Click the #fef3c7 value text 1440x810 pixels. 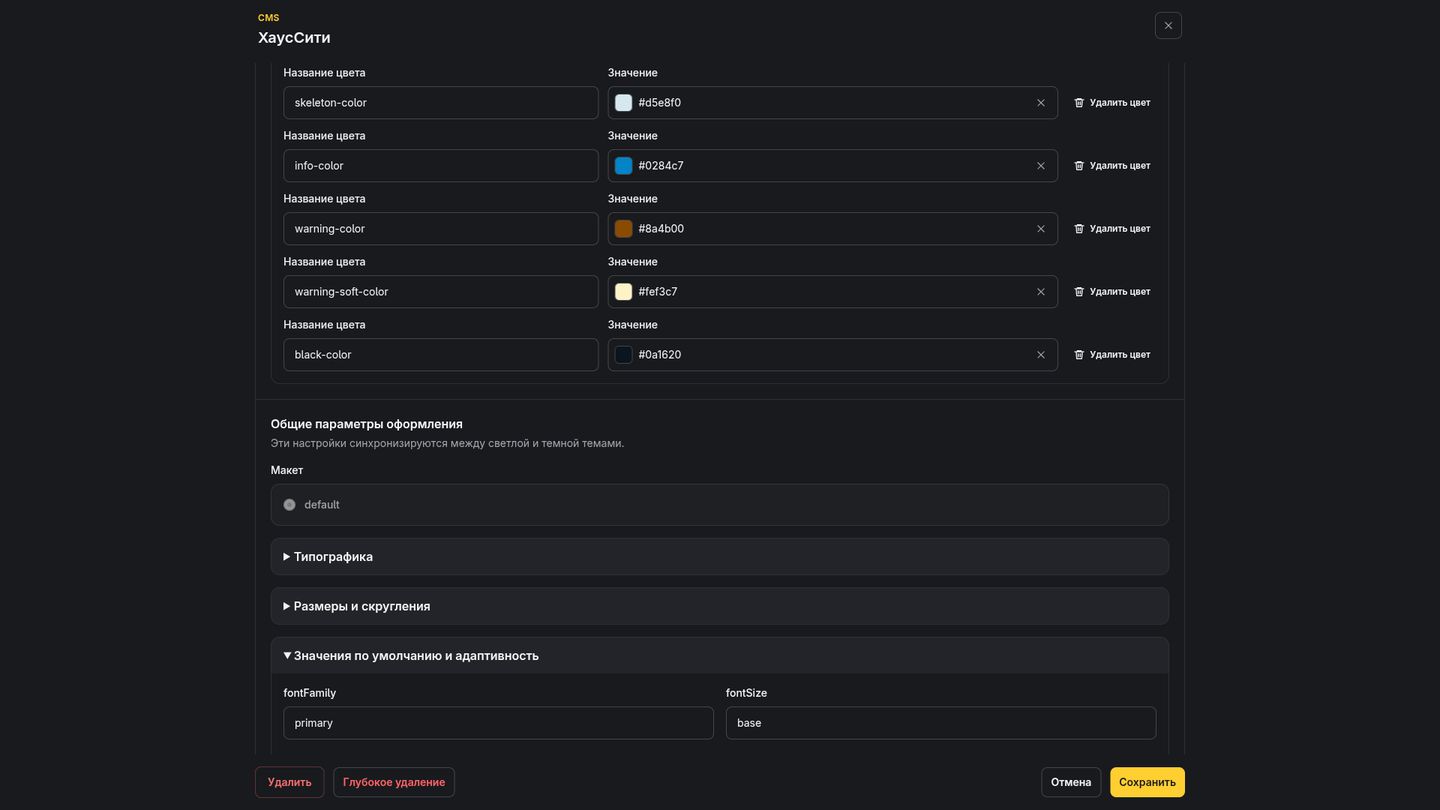(x=658, y=292)
